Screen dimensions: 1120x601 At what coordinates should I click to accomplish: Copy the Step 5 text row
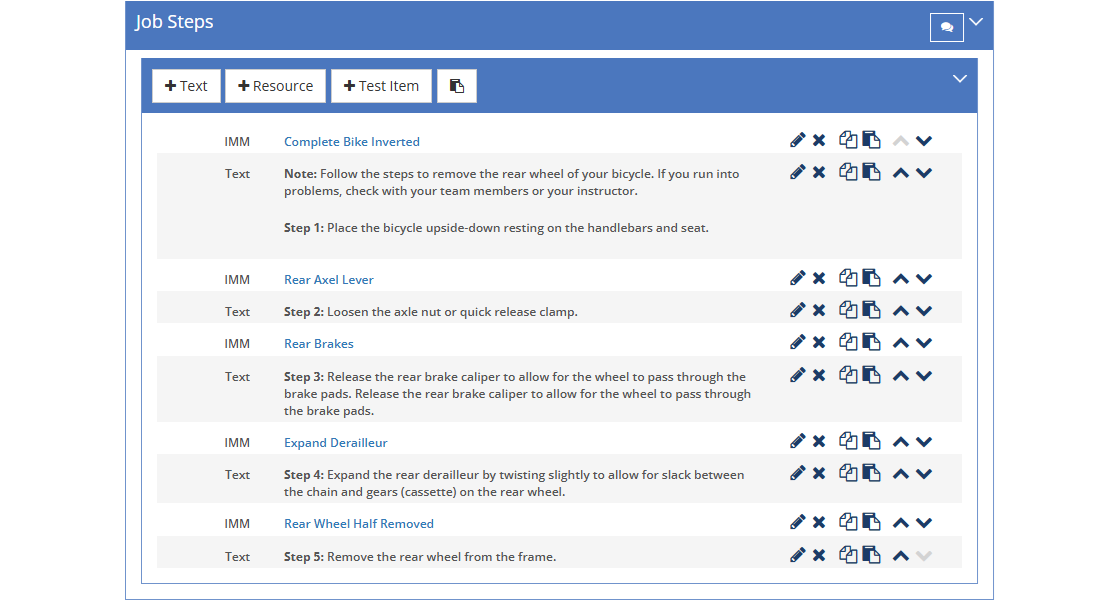pos(848,555)
